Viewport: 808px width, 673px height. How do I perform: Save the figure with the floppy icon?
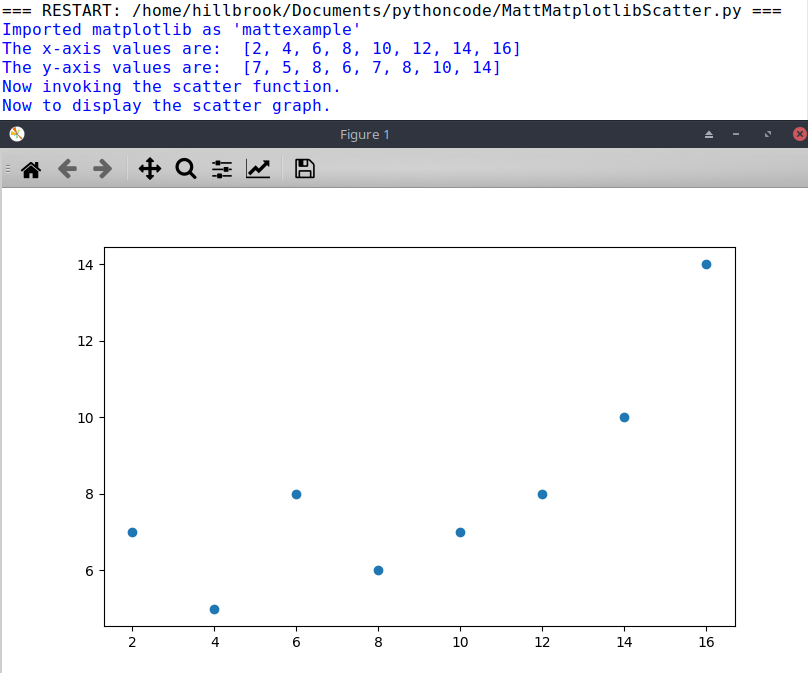tap(305, 169)
